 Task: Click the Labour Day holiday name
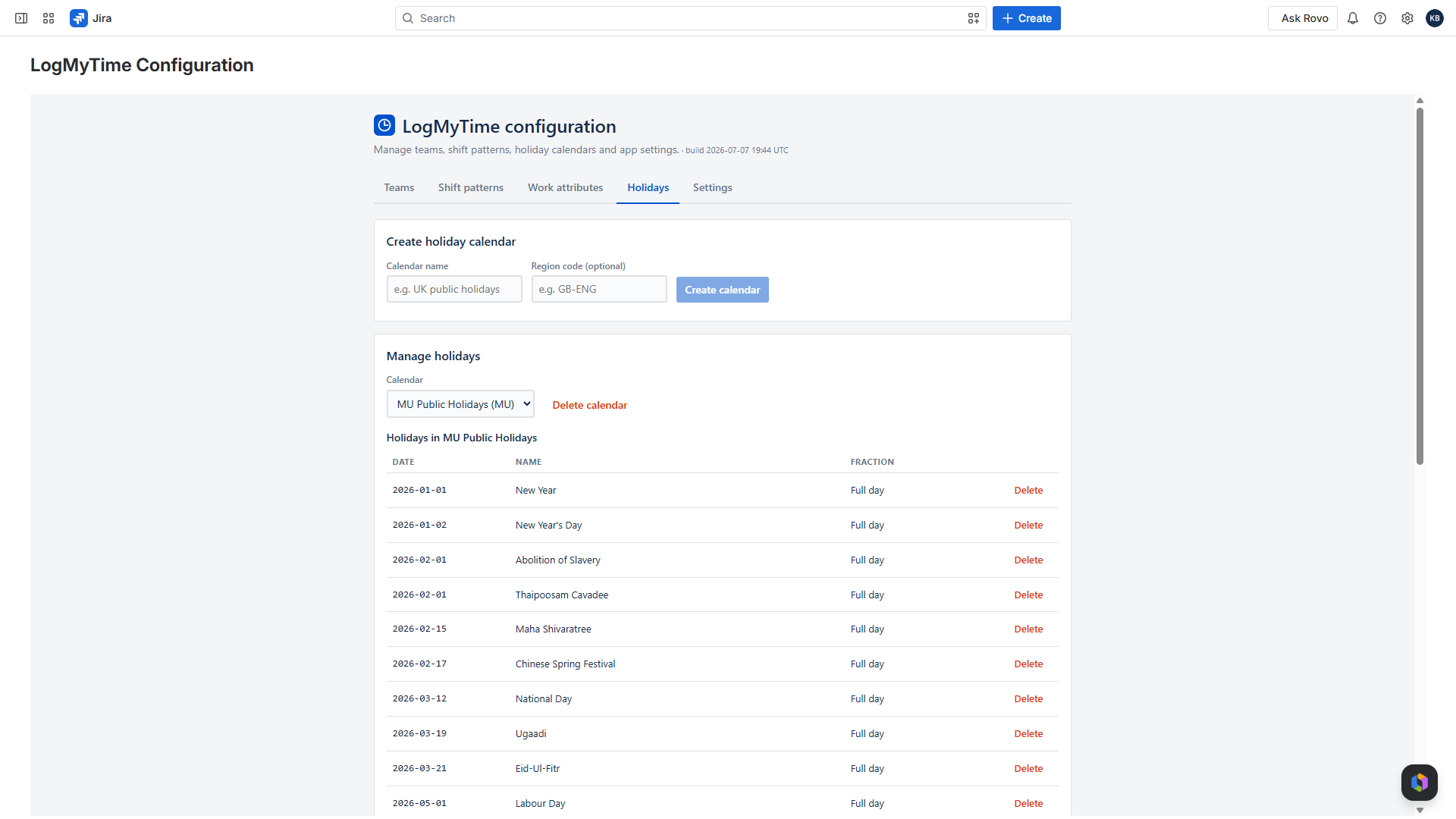541,804
